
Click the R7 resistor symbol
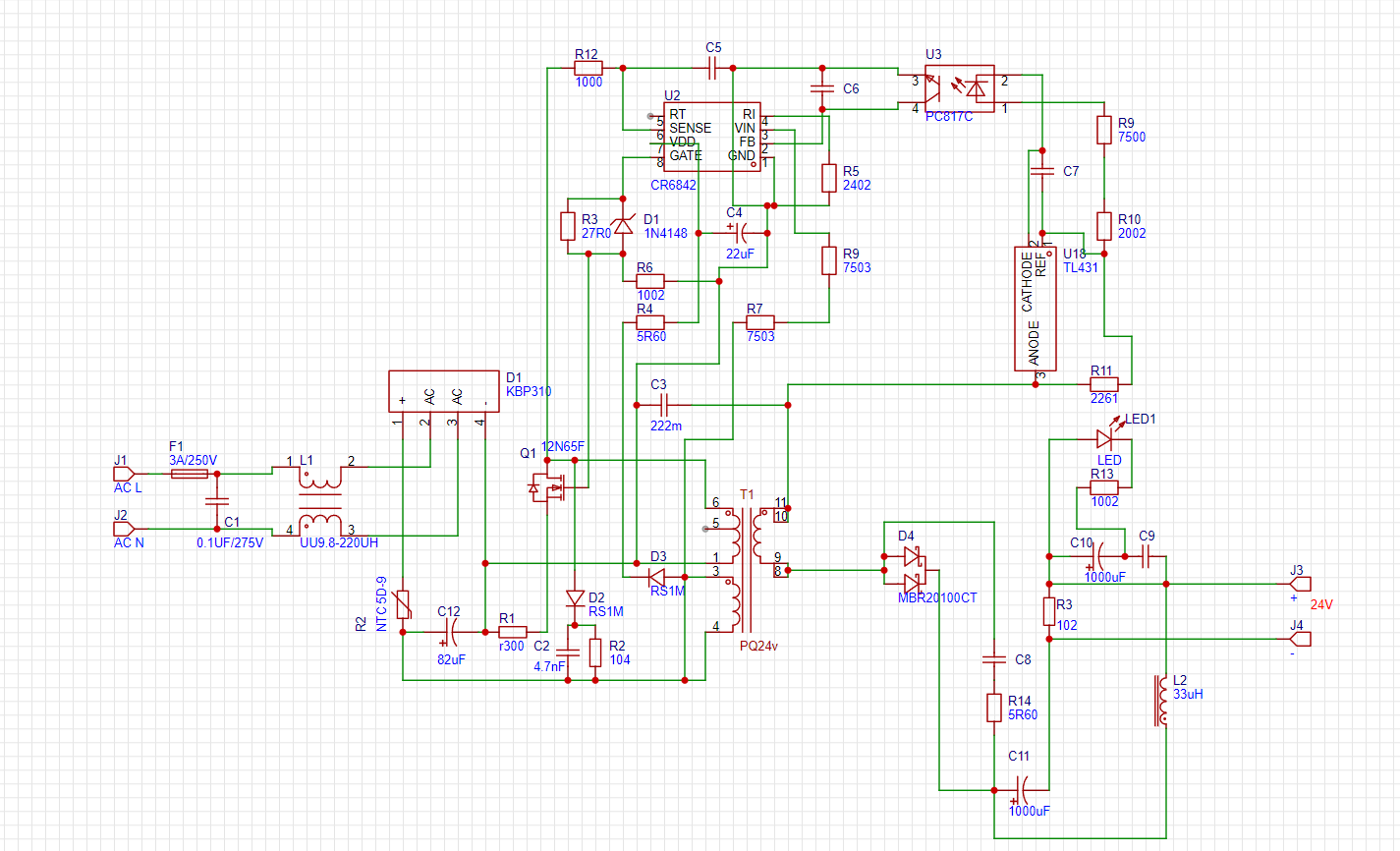click(x=760, y=322)
